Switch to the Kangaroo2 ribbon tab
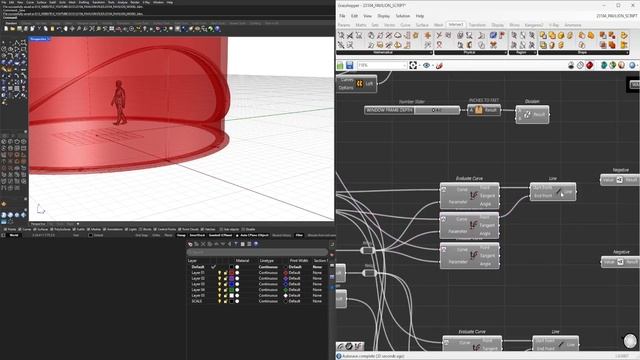This screenshot has width=640, height=360. click(x=534, y=25)
